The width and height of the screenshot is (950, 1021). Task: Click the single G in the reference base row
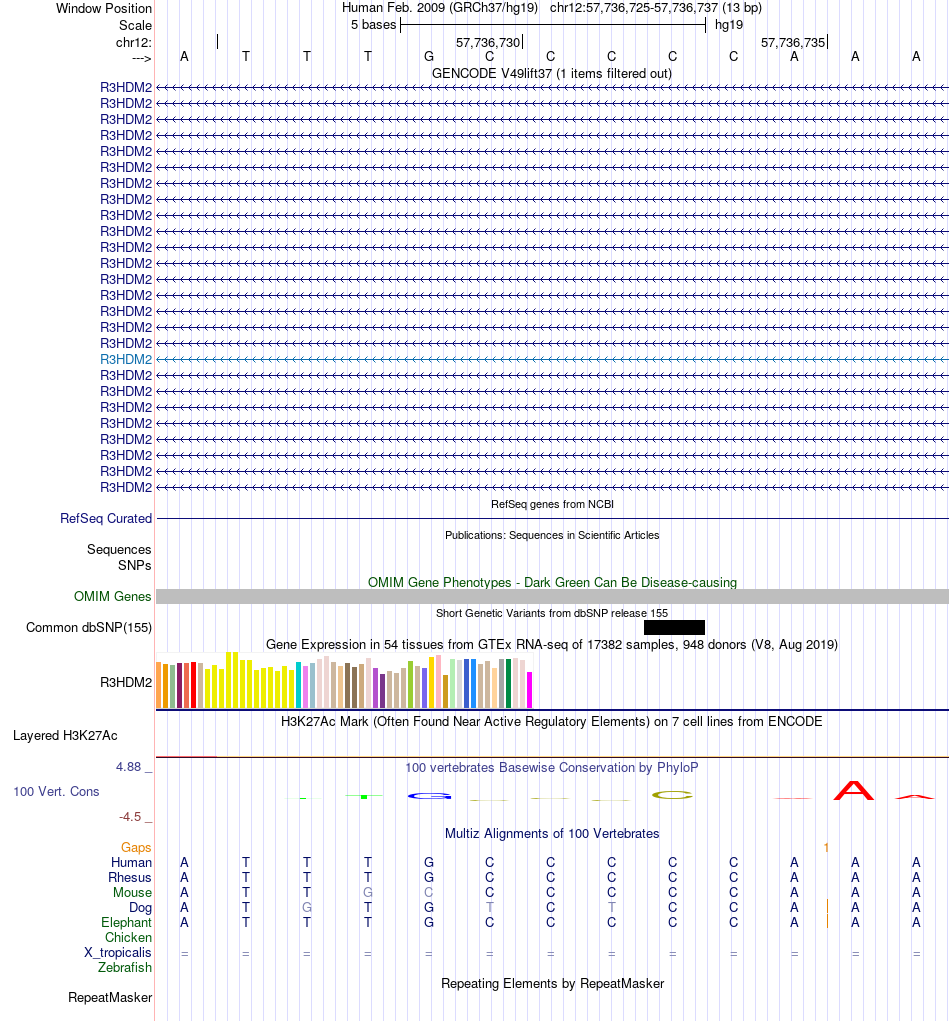click(428, 57)
